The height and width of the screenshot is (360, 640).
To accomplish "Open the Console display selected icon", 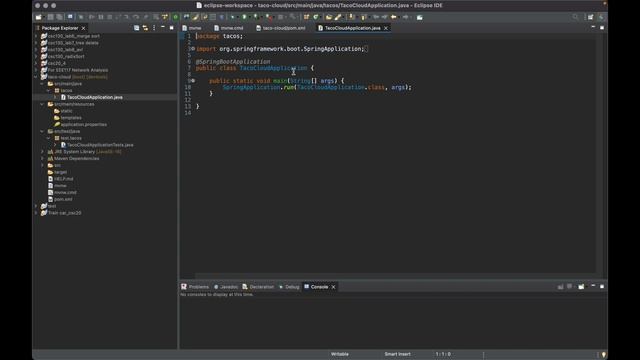I will (x=569, y=287).
